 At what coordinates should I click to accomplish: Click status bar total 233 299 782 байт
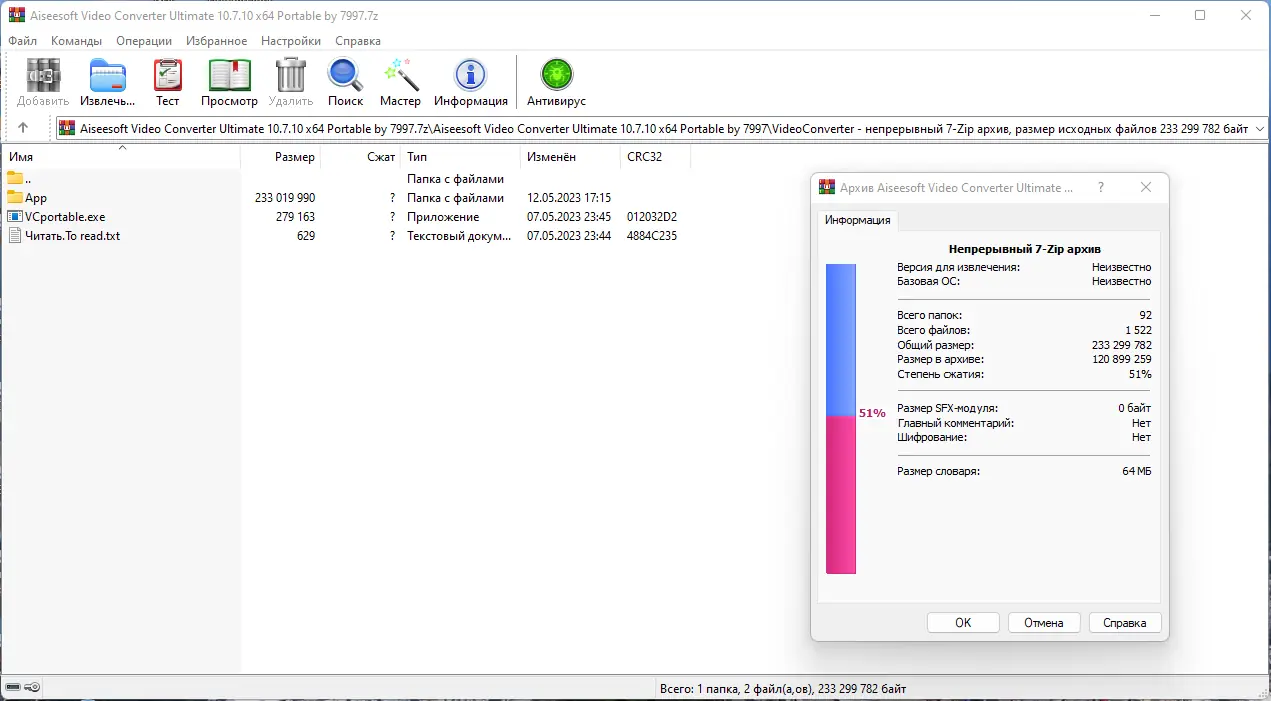coord(862,689)
